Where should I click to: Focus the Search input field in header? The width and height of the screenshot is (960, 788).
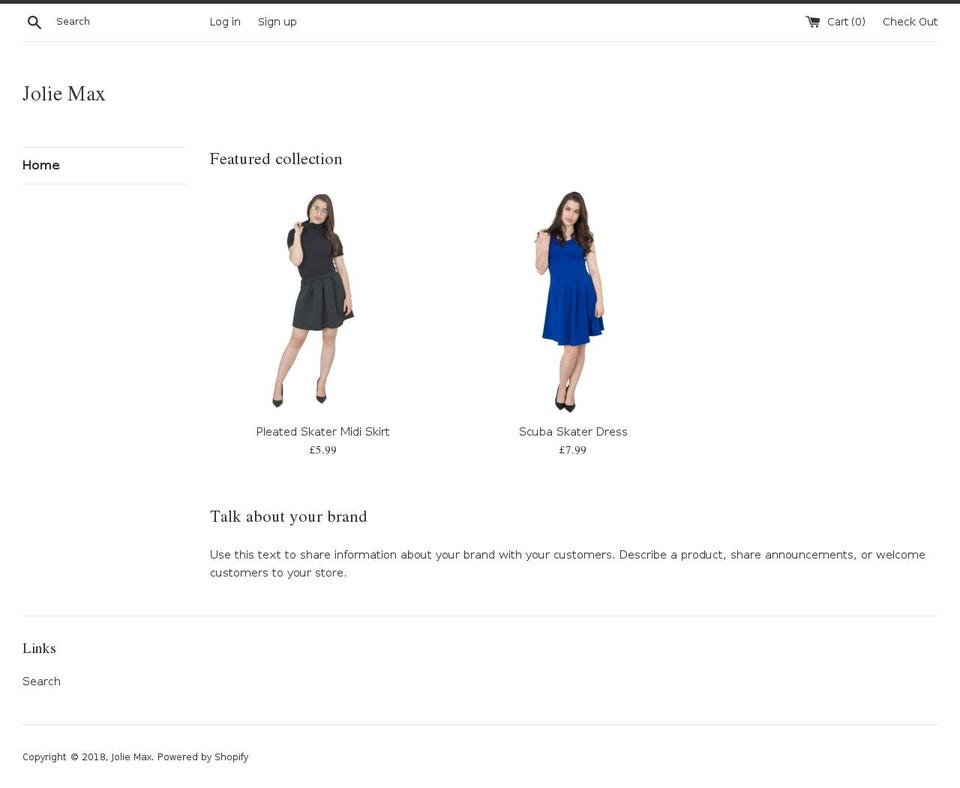[x=116, y=21]
